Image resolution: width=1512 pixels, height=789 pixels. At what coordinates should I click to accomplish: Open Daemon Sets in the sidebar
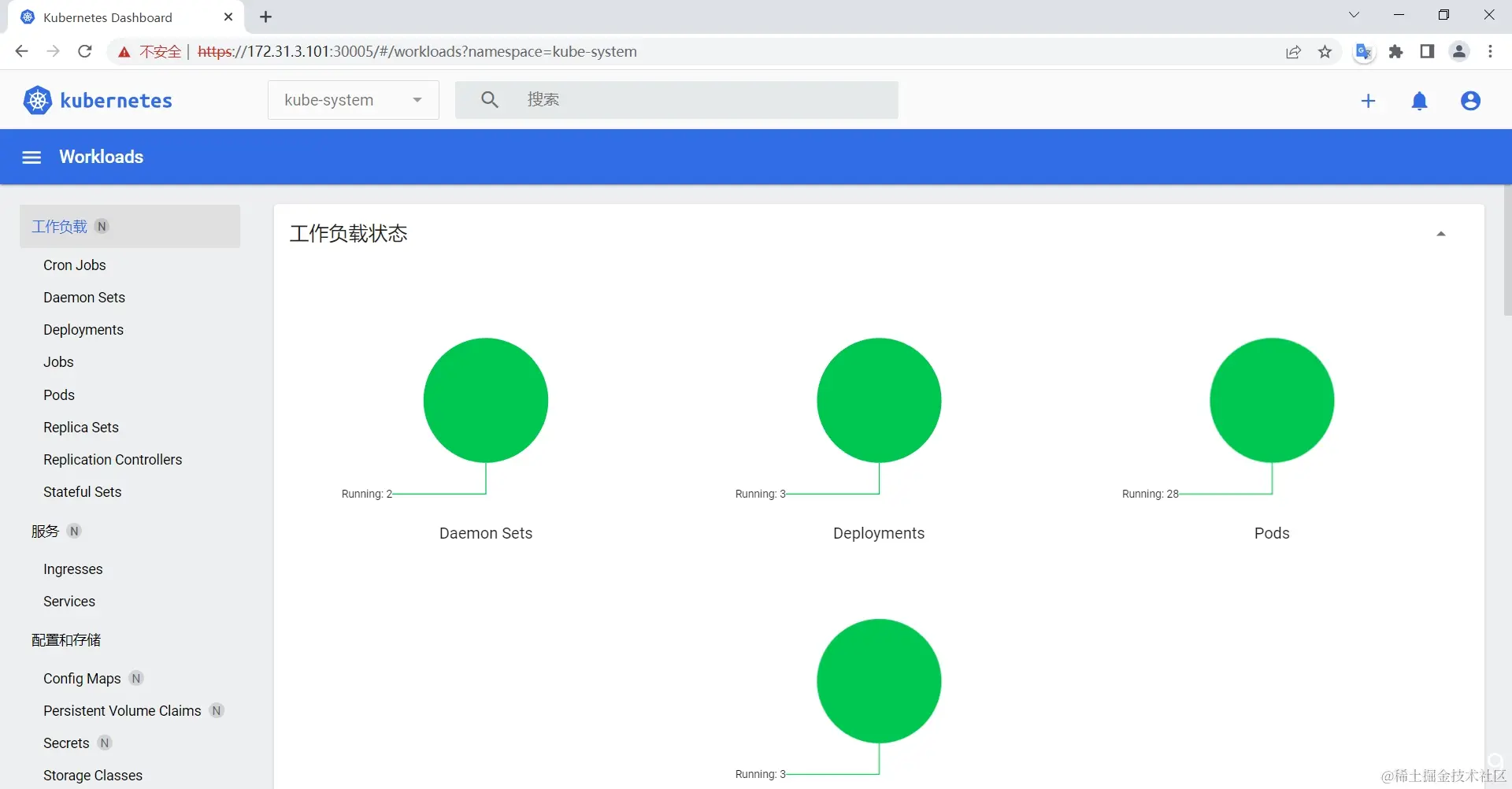(84, 298)
